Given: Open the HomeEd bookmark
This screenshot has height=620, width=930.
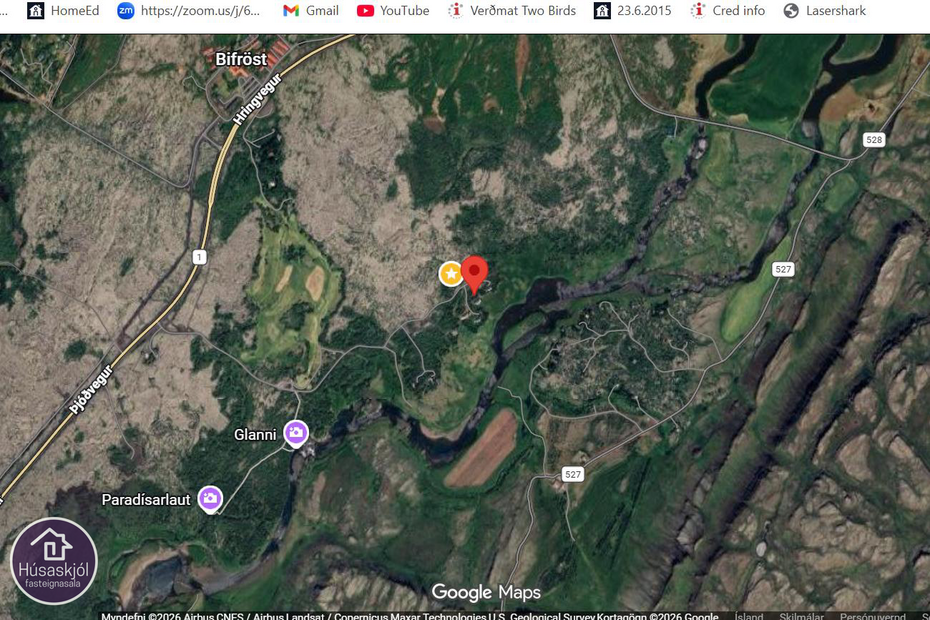Looking at the screenshot, I should pyautogui.click(x=63, y=11).
